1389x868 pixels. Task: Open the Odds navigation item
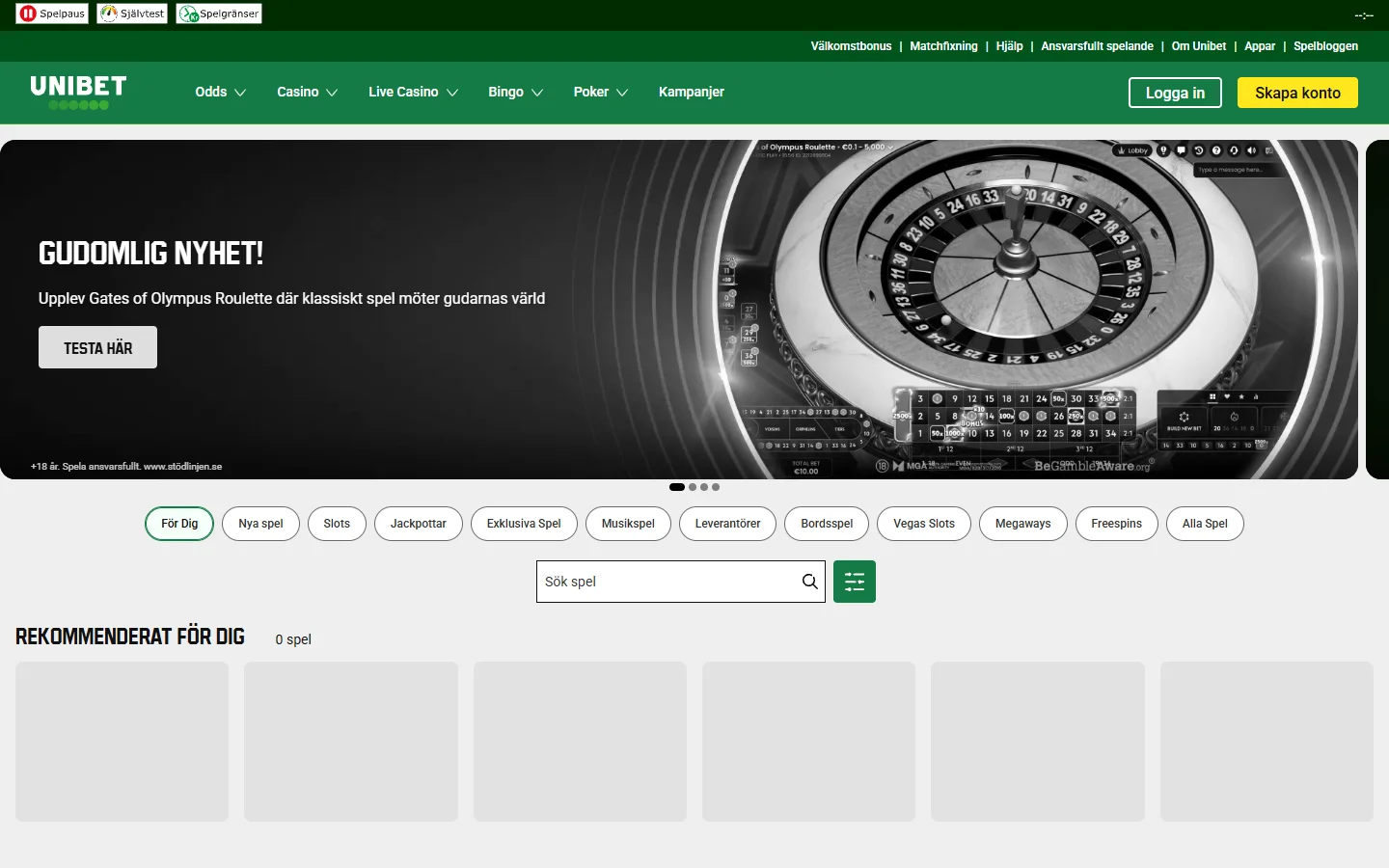211,92
